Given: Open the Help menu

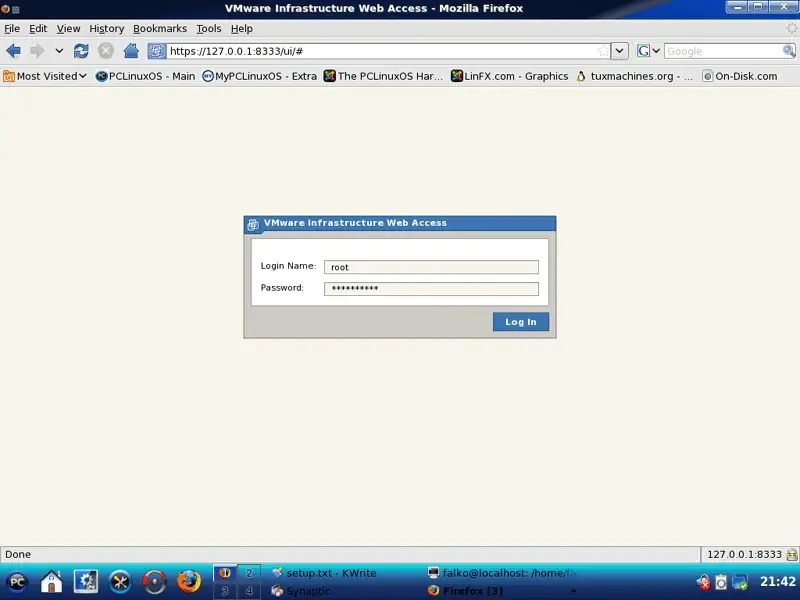Looking at the screenshot, I should click(241, 29).
